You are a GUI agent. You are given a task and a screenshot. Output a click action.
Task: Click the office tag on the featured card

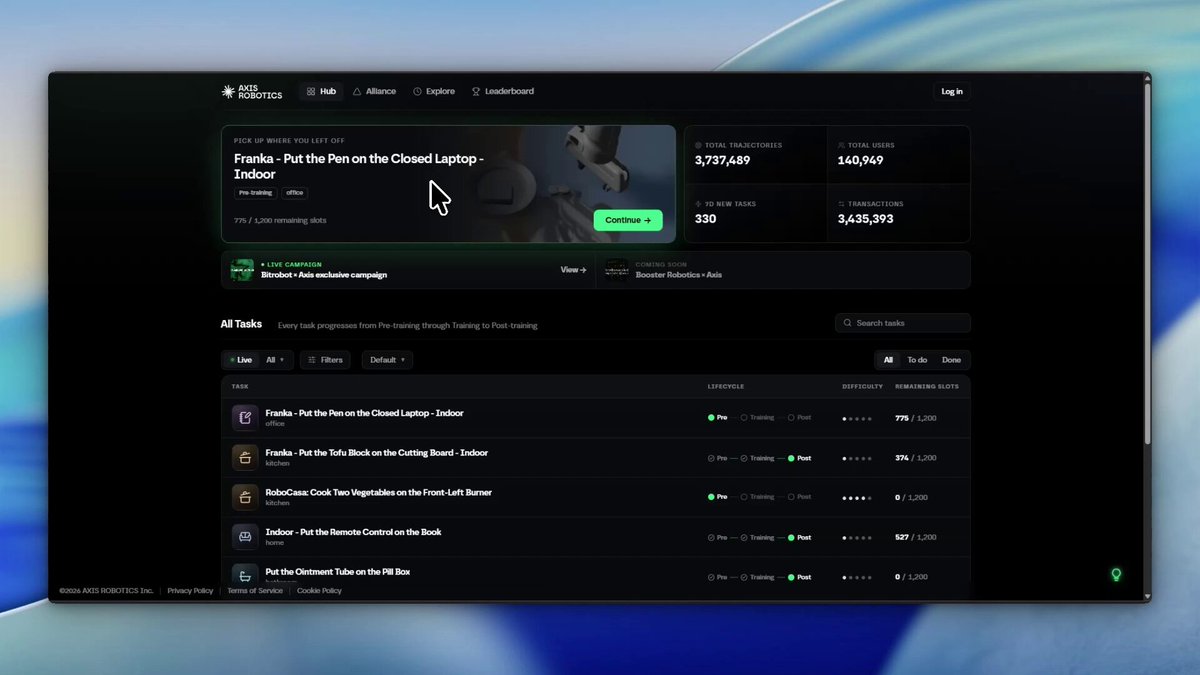pos(295,193)
